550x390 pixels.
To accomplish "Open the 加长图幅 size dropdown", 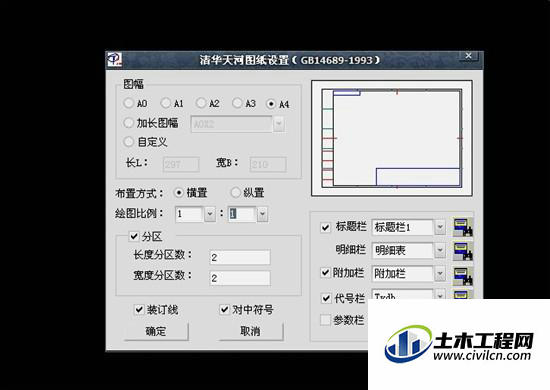I will 279,124.
